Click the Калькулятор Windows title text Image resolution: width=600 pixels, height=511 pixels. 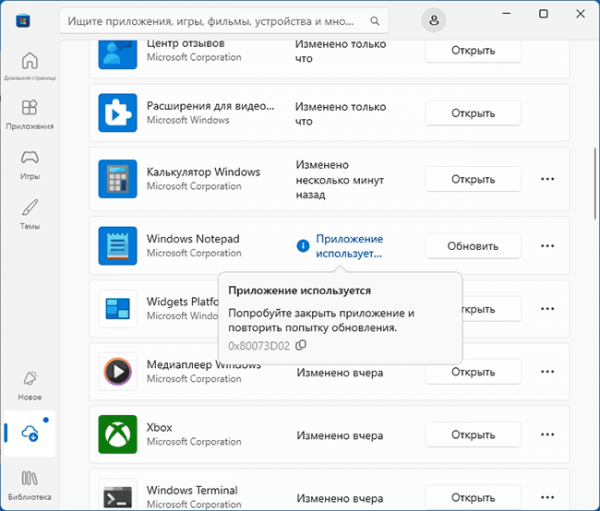tap(203, 172)
